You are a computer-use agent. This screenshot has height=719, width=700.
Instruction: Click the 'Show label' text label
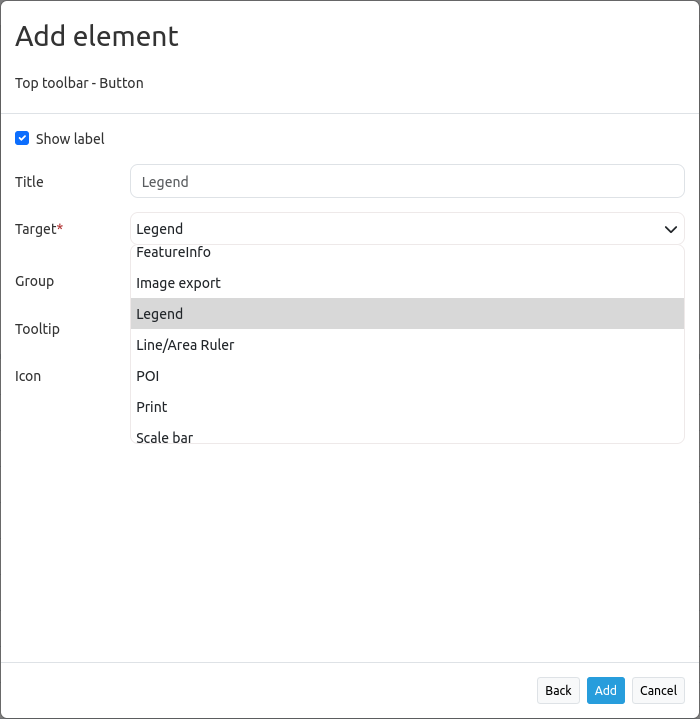click(70, 139)
